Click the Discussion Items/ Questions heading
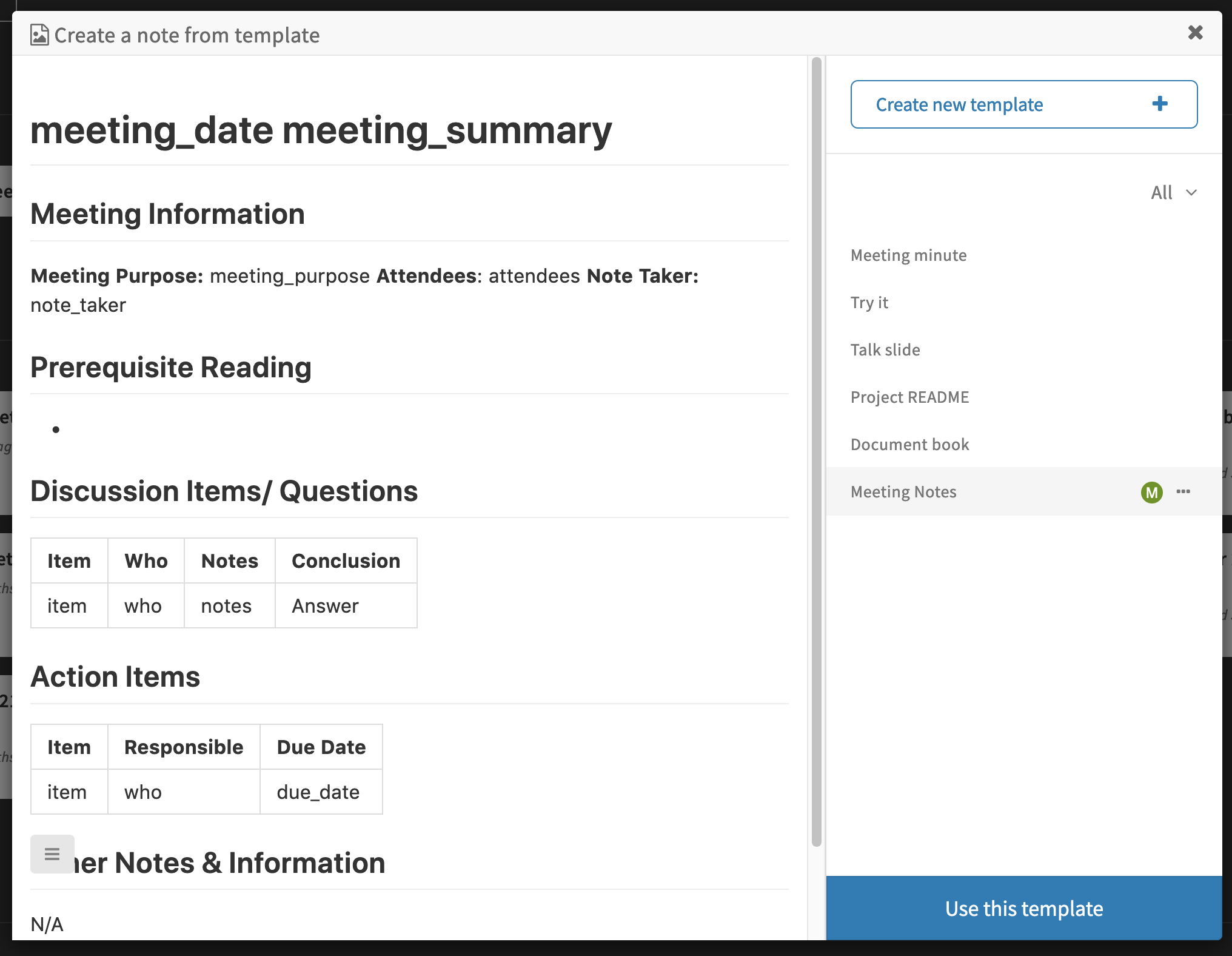This screenshot has height=956, width=1232. (x=224, y=491)
